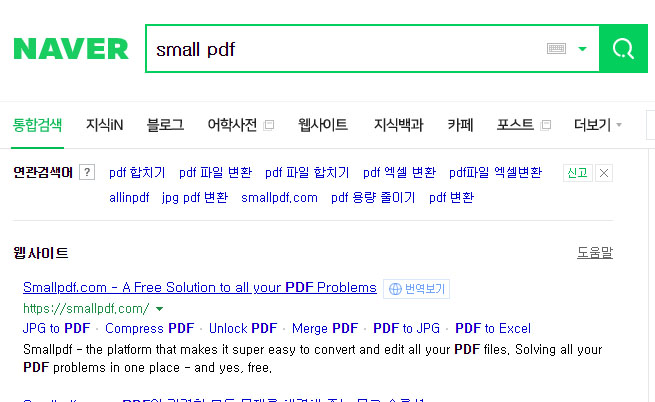655x402 pixels.
Task: Expand the arrow next to smallpdf.com URL
Action: 159,309
